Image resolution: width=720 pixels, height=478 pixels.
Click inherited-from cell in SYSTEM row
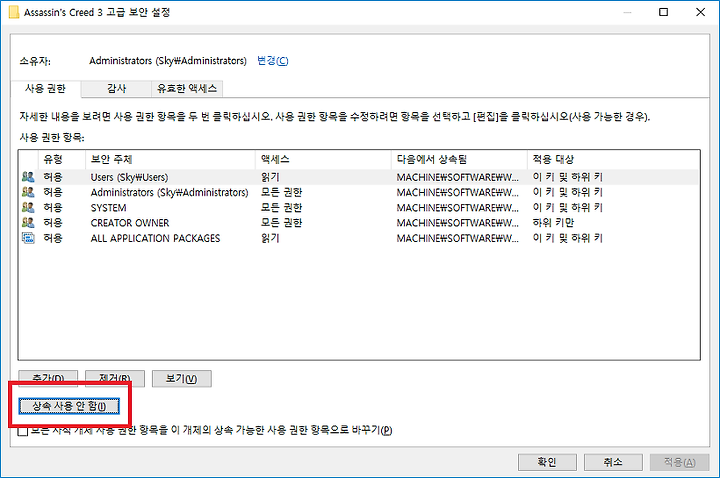458,208
